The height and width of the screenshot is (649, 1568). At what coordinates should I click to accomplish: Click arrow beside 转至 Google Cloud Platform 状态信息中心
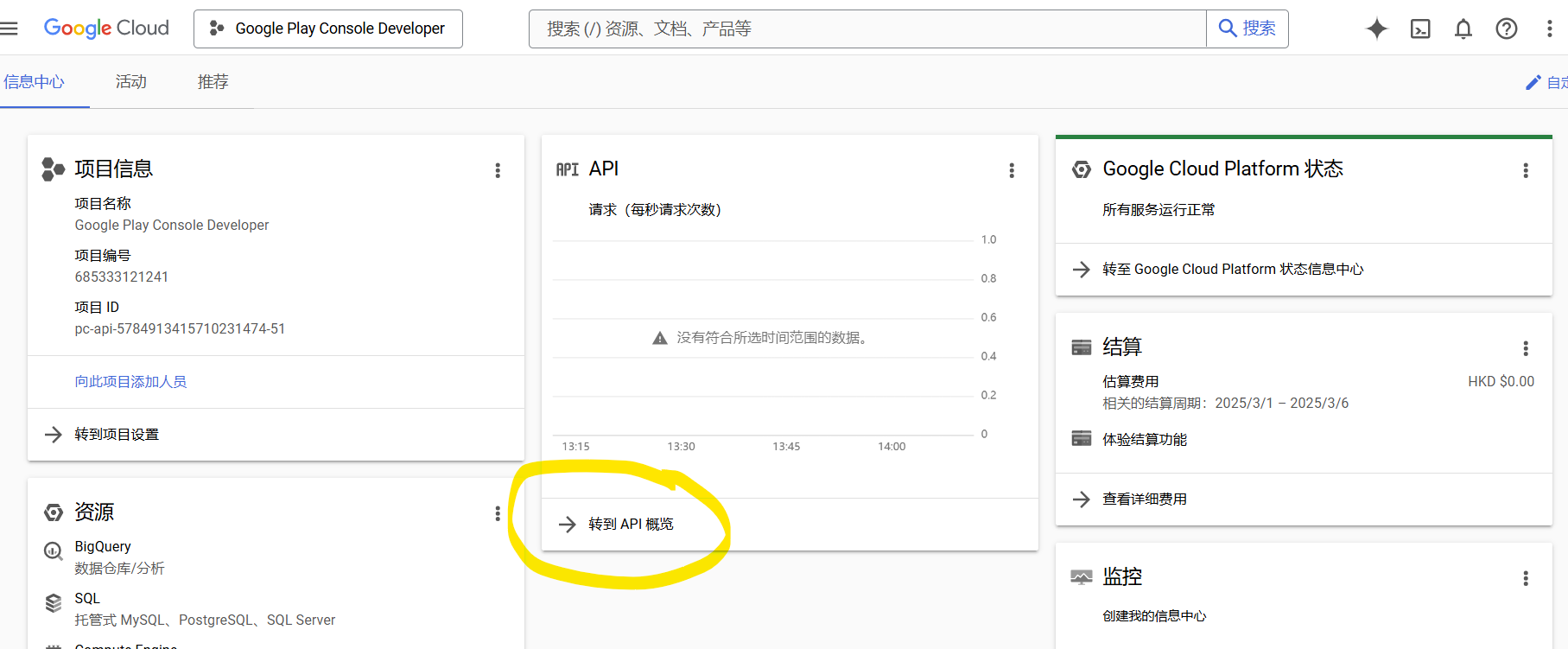[x=1082, y=270]
